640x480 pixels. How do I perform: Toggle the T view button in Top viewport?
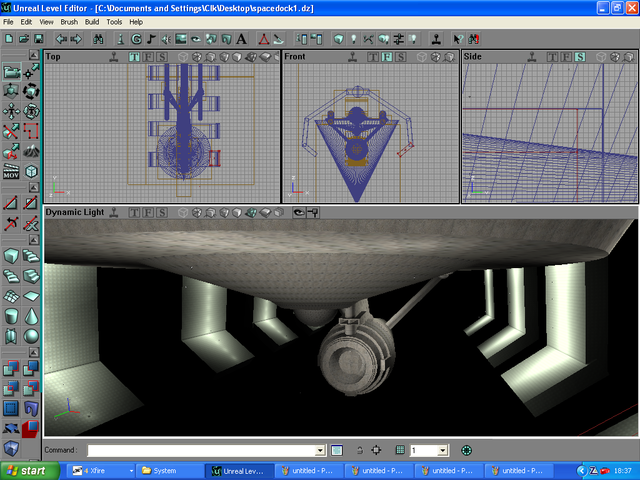(x=134, y=57)
